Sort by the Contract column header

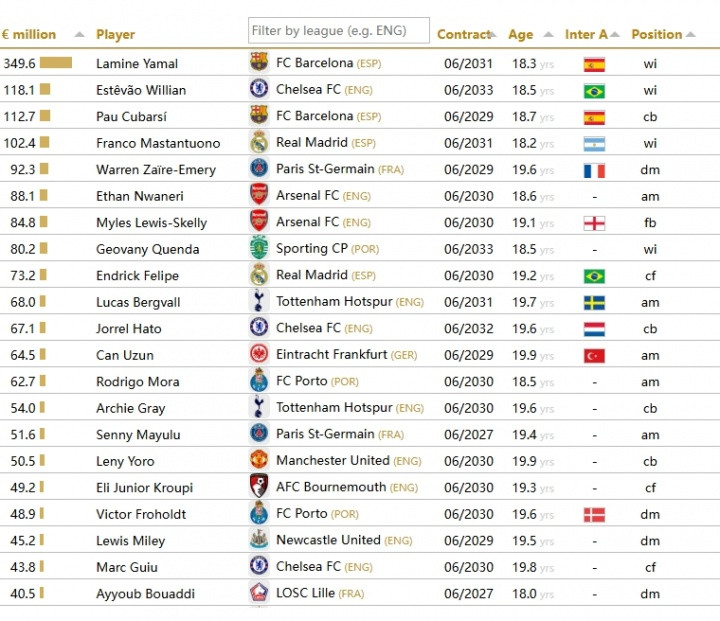click(x=464, y=35)
